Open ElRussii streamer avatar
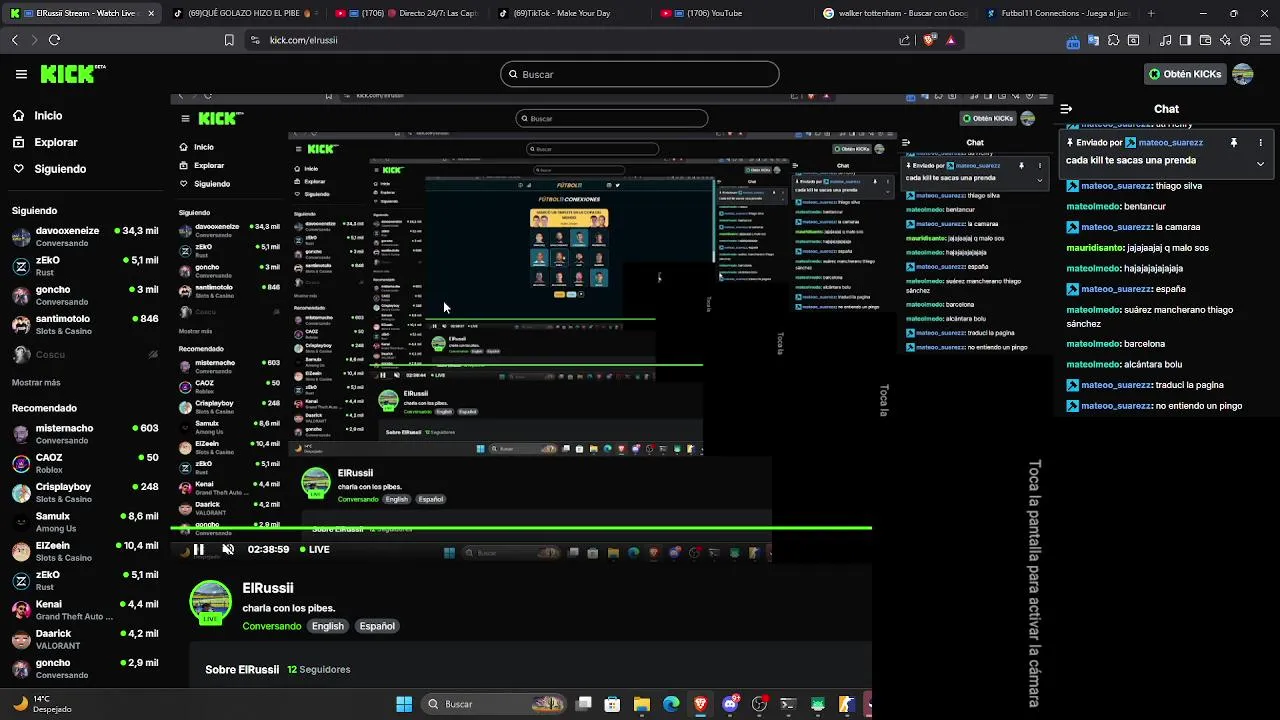Screen dimensions: 1280x720 (210, 602)
